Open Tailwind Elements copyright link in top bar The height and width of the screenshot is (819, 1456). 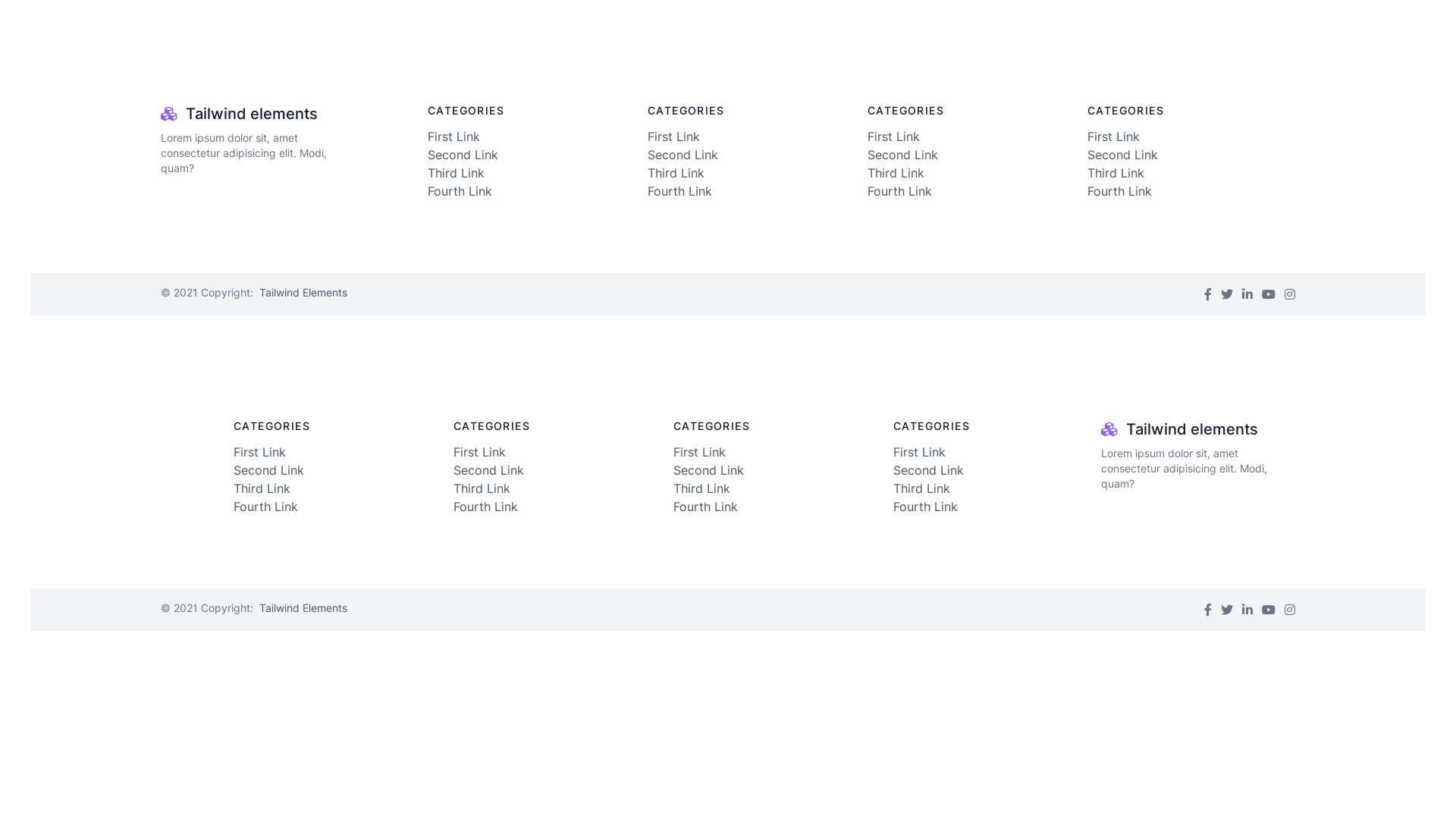click(x=303, y=293)
